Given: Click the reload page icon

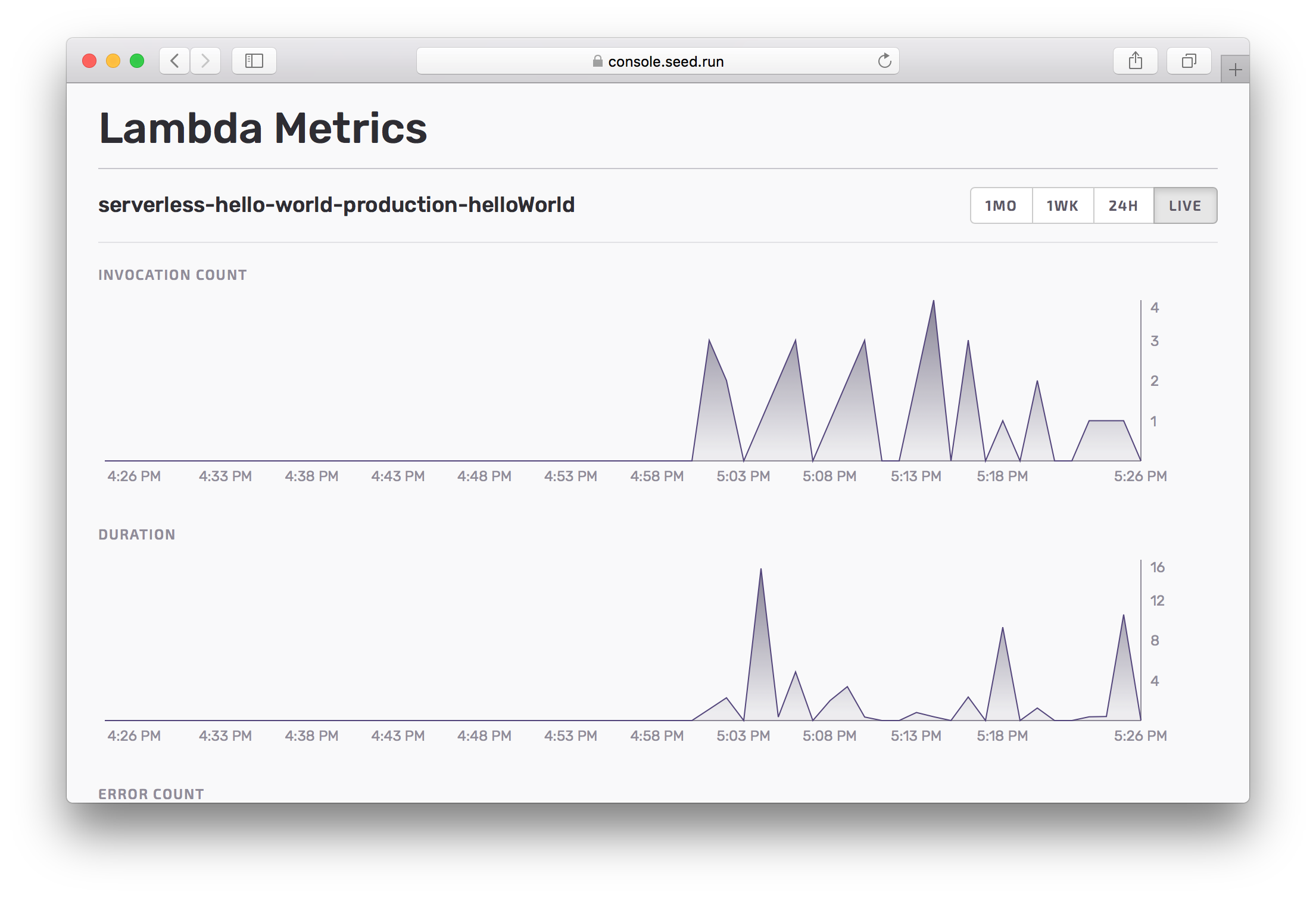Looking at the screenshot, I should tap(884, 61).
